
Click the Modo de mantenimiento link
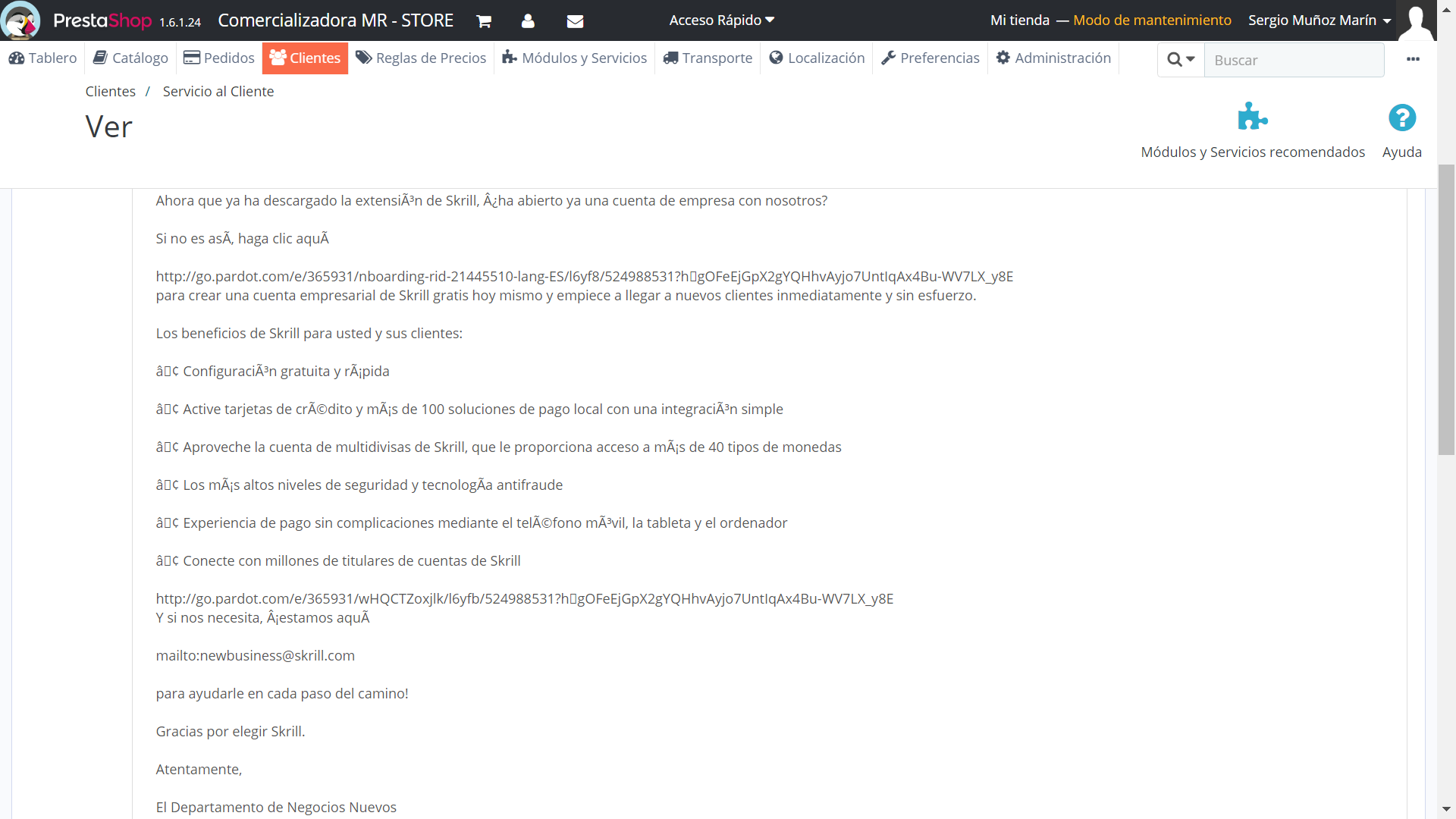(x=1152, y=20)
